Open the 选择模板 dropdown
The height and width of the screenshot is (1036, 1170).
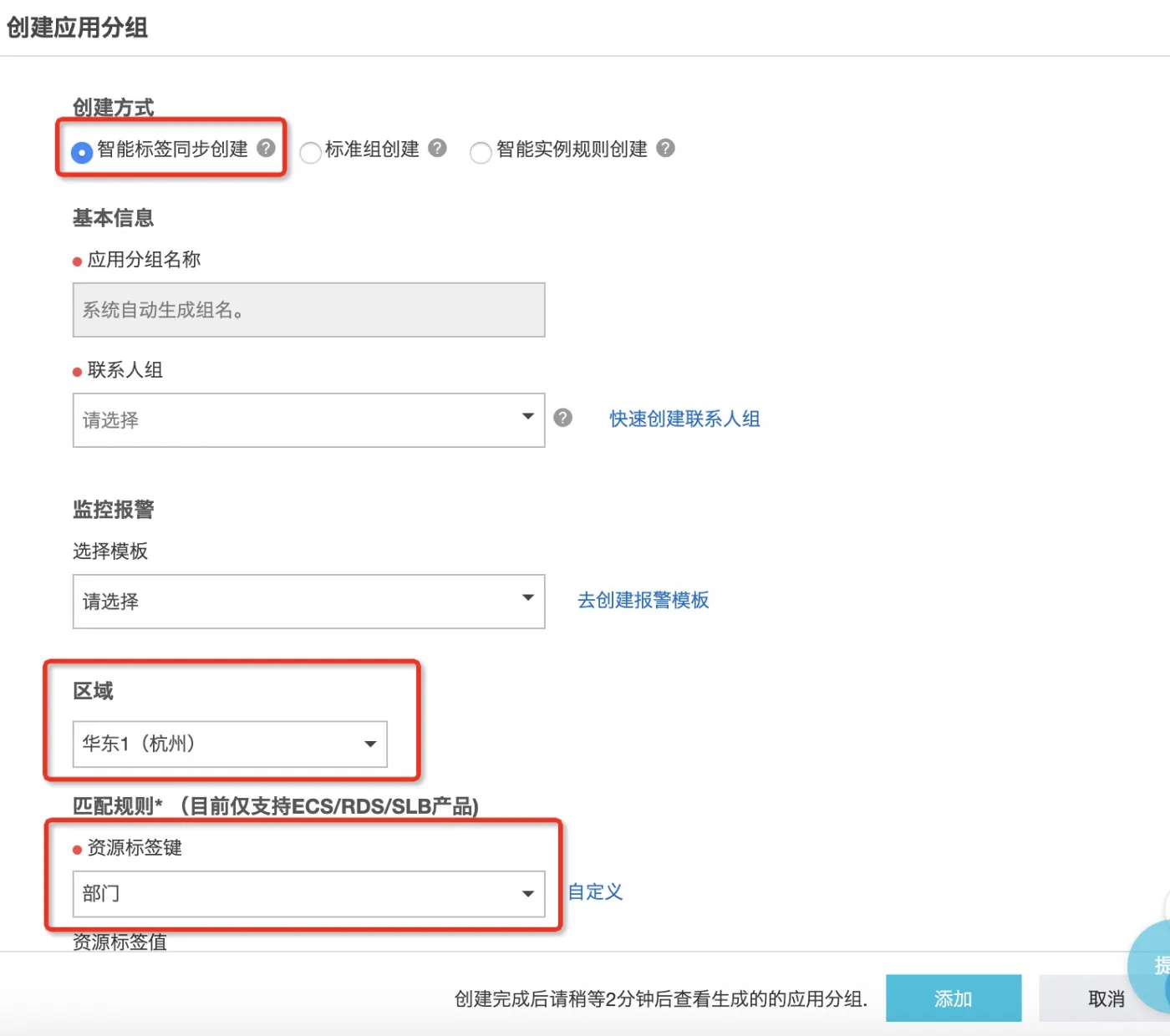tap(308, 602)
